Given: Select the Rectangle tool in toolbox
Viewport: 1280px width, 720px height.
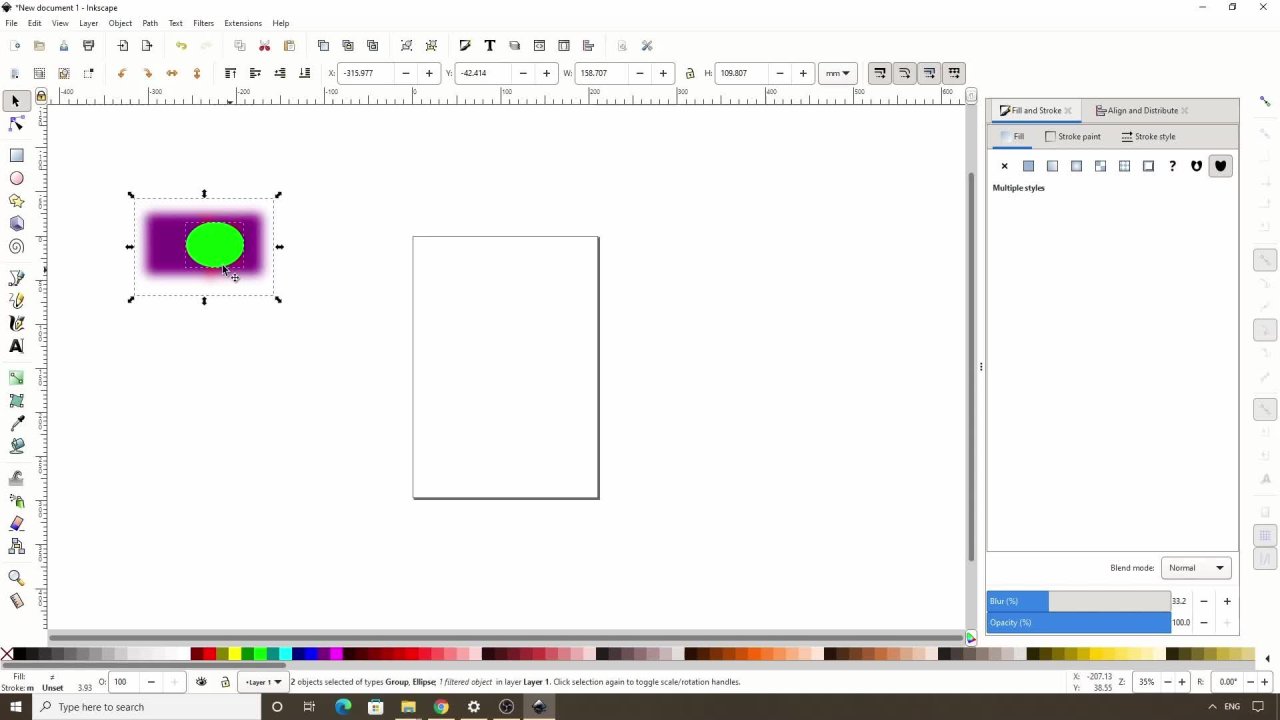Looking at the screenshot, I should (x=16, y=156).
